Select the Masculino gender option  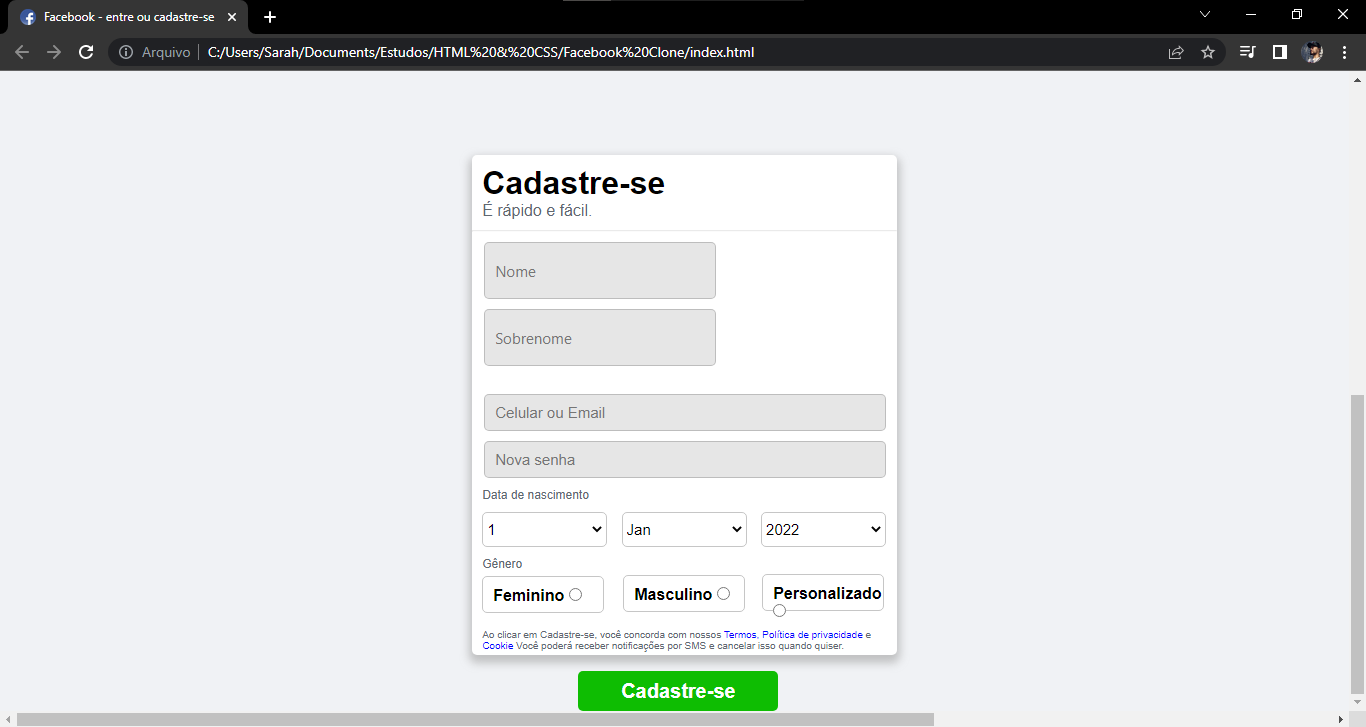click(x=723, y=593)
